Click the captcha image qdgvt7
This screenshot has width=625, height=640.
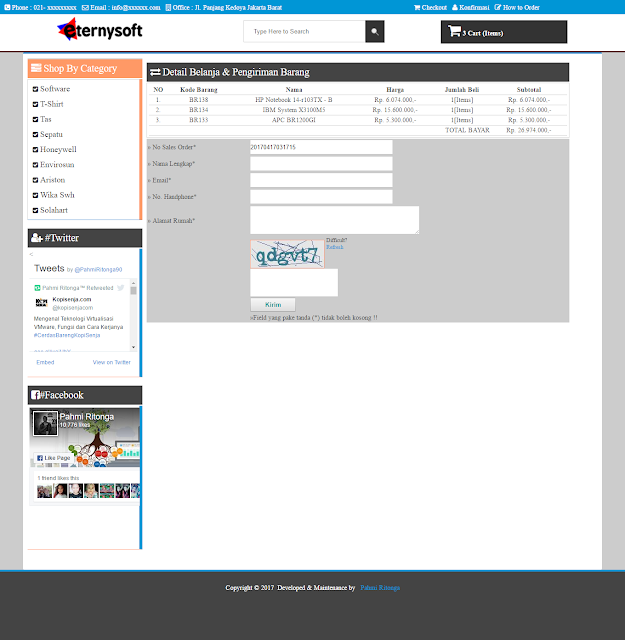287,254
